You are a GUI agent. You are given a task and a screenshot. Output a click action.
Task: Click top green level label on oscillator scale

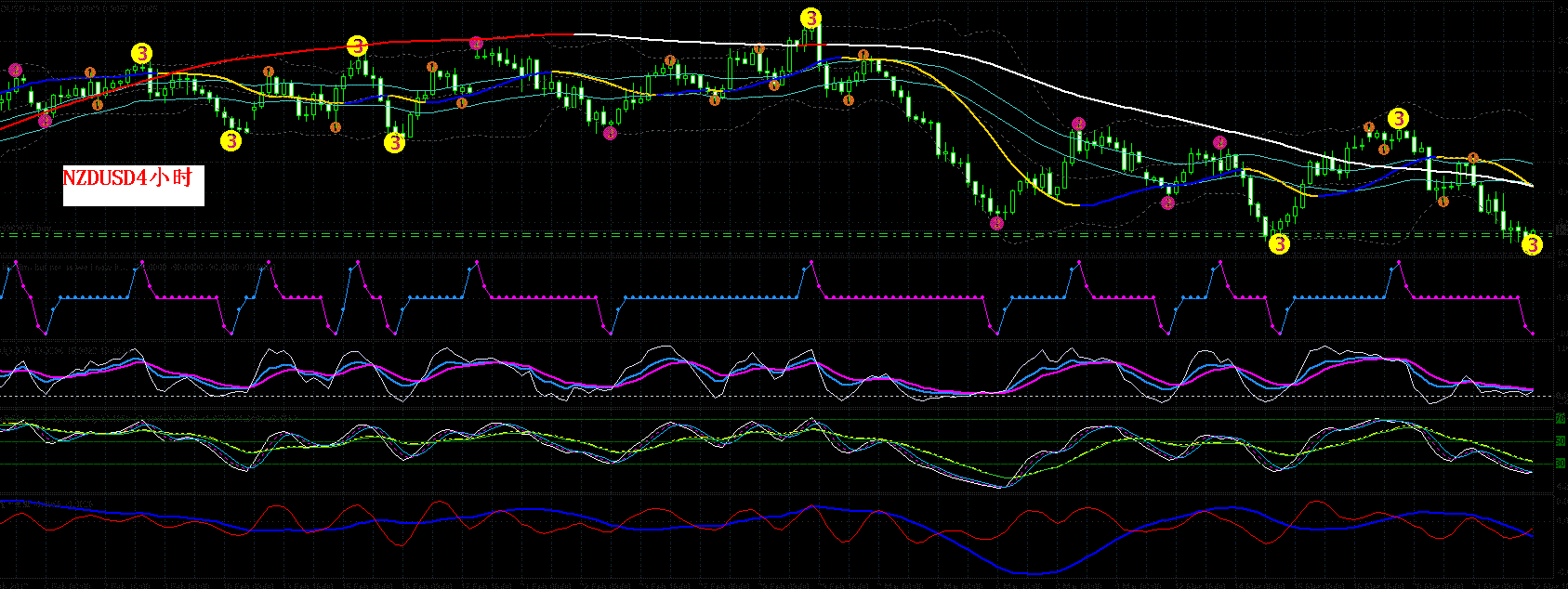[x=1560, y=419]
